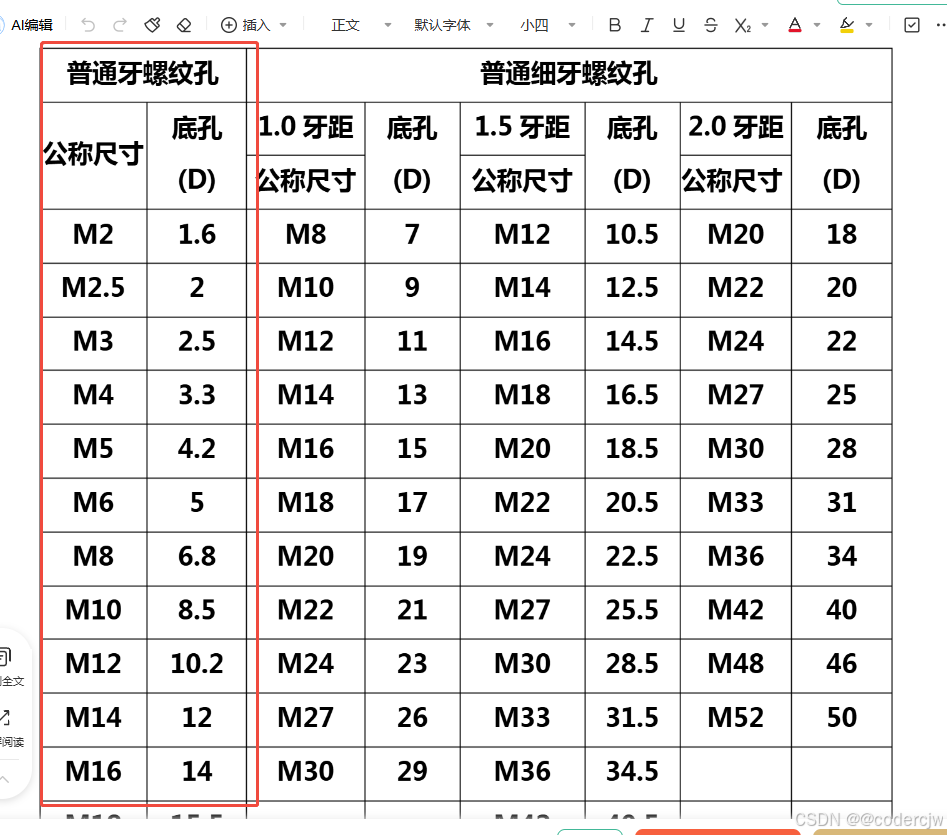Insert a to-do checkbox item
The height and width of the screenshot is (835, 947).
pyautogui.click(x=911, y=25)
